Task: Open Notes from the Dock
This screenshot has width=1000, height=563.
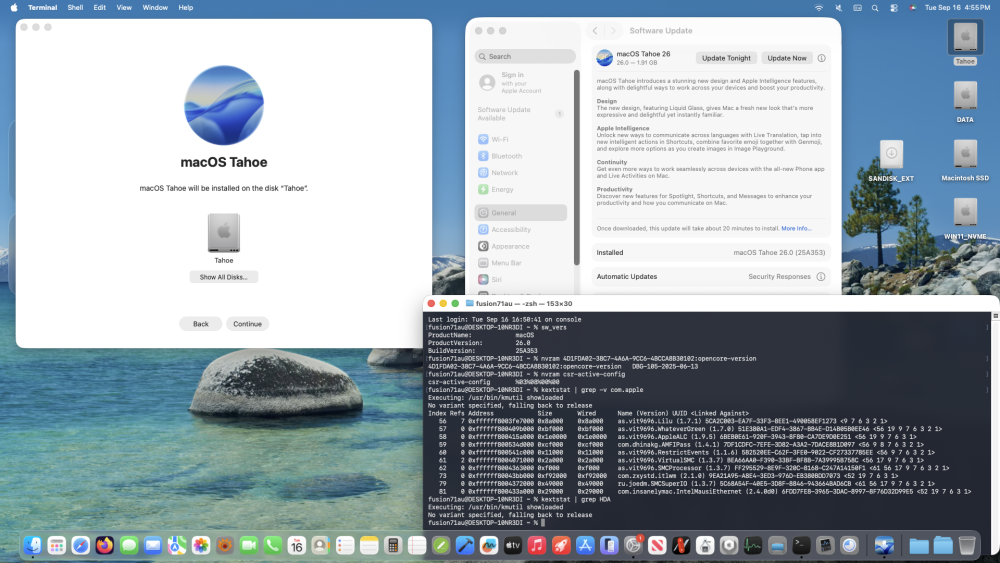Action: click(369, 545)
